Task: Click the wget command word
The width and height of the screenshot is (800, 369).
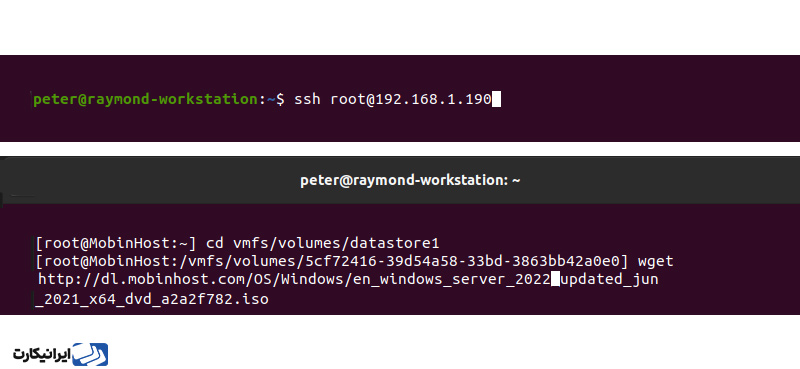Action: (656, 261)
